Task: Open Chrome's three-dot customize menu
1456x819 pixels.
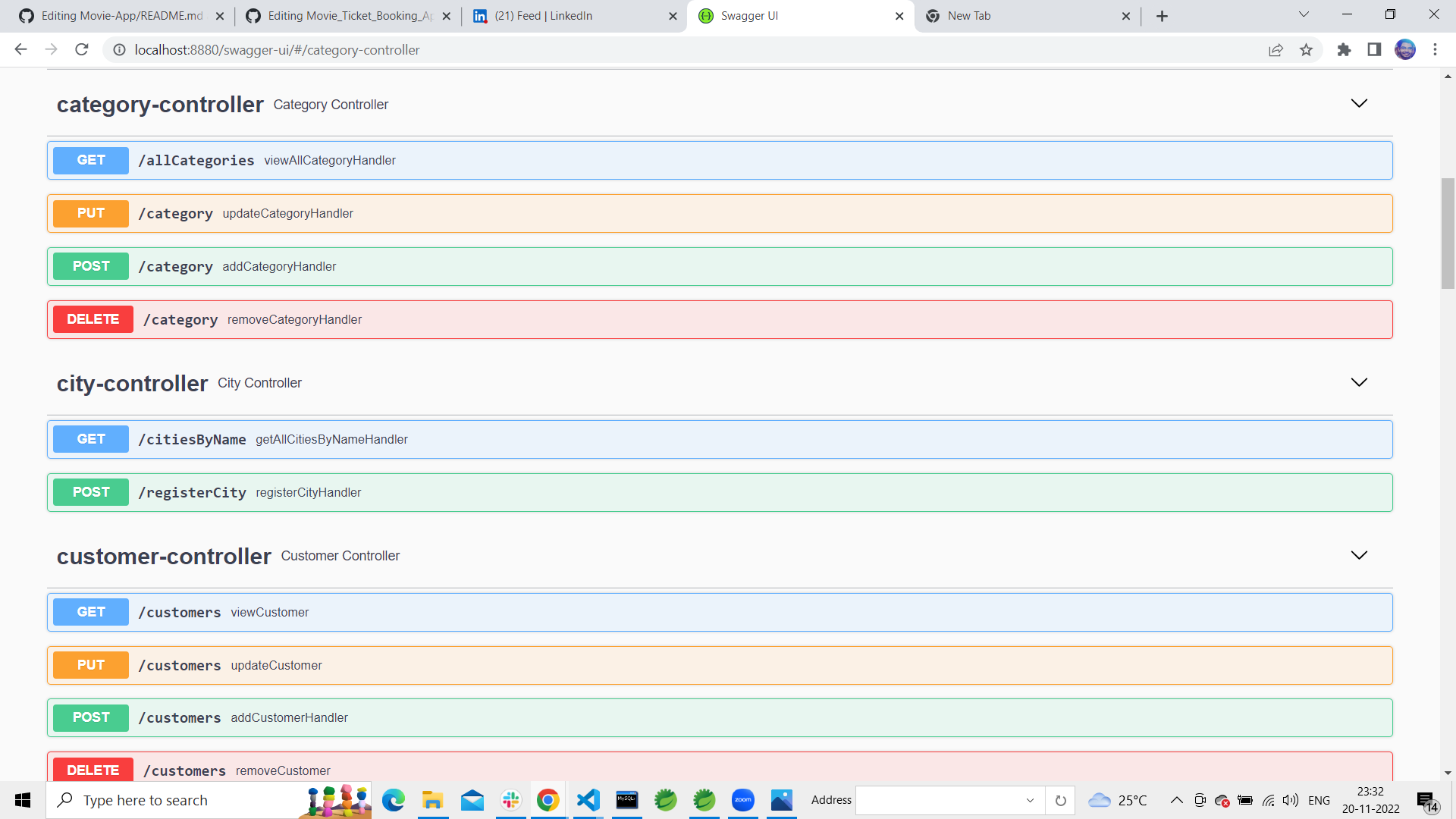Action: (1435, 49)
